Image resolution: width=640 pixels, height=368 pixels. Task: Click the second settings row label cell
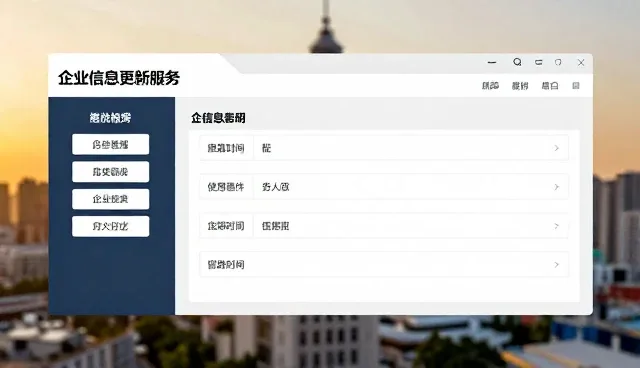click(x=227, y=187)
